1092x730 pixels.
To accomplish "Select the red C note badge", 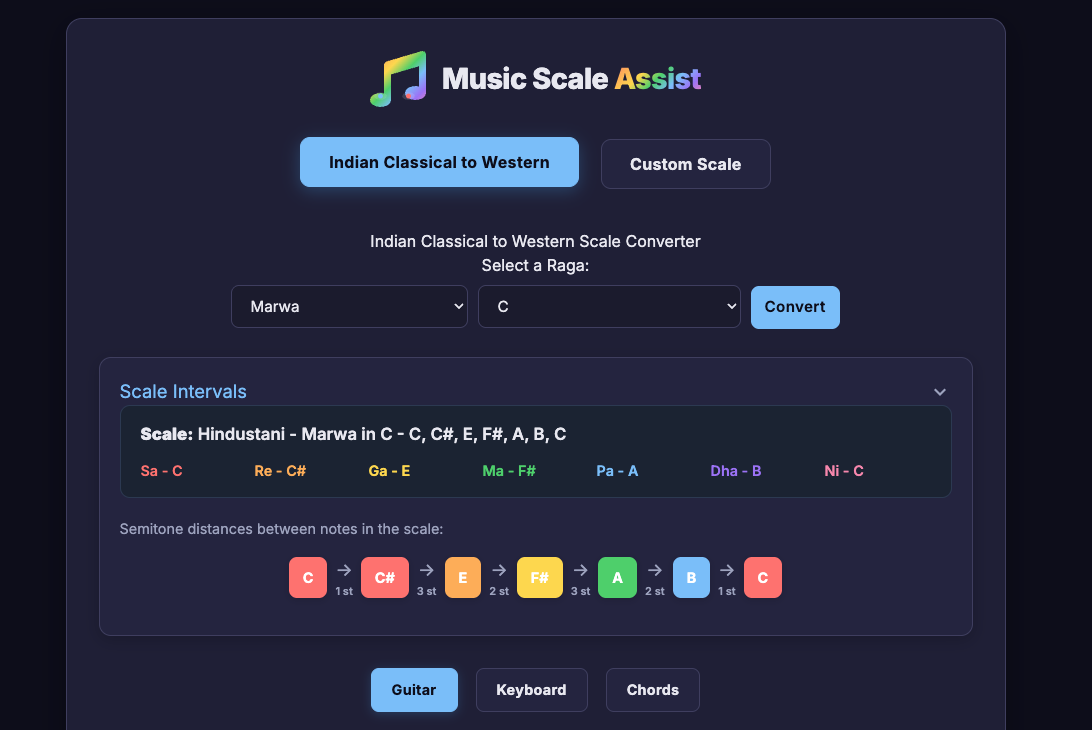I will pos(307,577).
